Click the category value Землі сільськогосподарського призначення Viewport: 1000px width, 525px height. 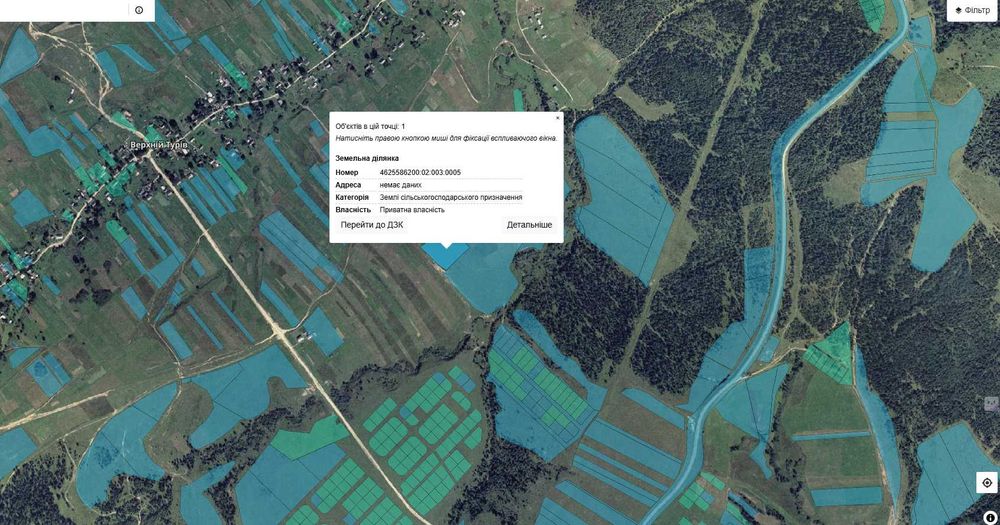(x=451, y=197)
